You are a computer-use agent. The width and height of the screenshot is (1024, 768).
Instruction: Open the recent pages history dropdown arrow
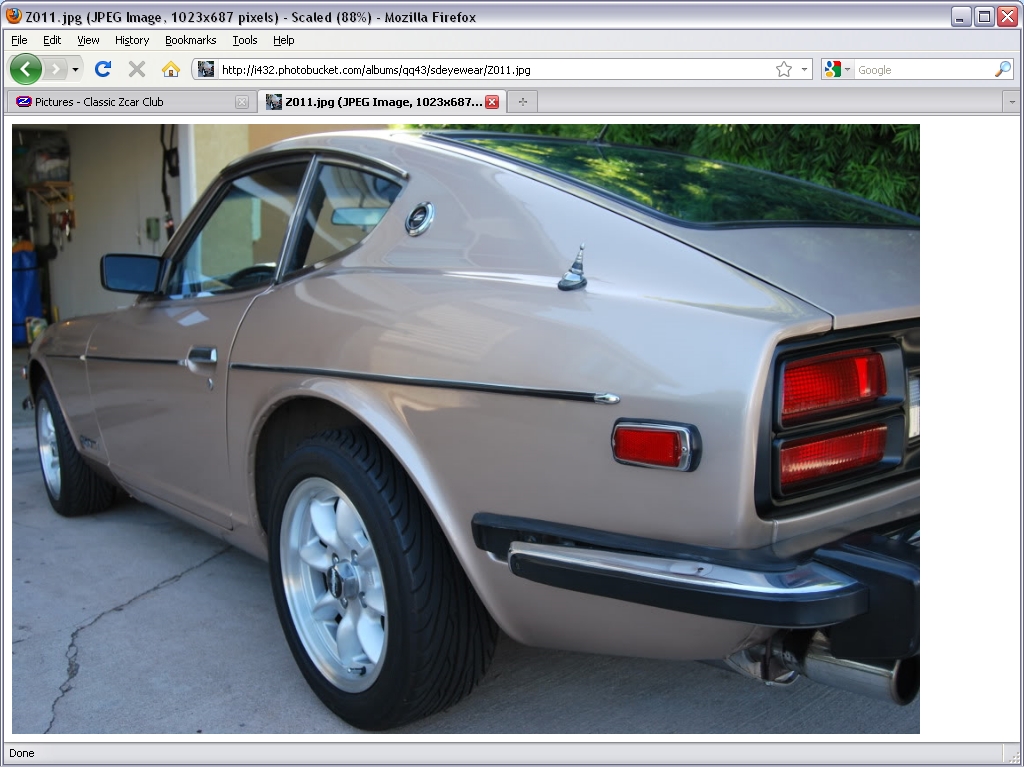pos(76,69)
